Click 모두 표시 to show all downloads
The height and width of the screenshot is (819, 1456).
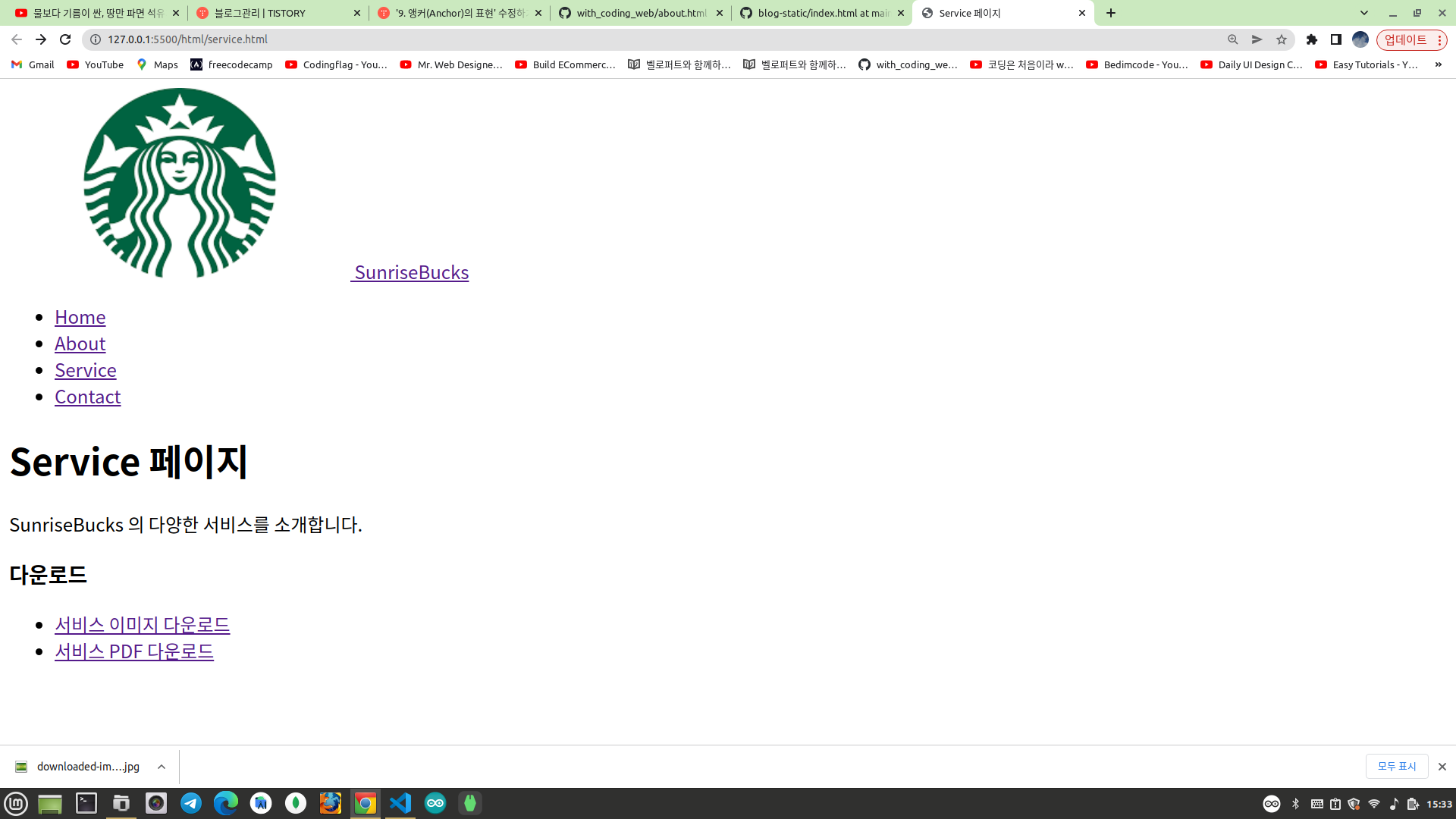pyautogui.click(x=1397, y=767)
